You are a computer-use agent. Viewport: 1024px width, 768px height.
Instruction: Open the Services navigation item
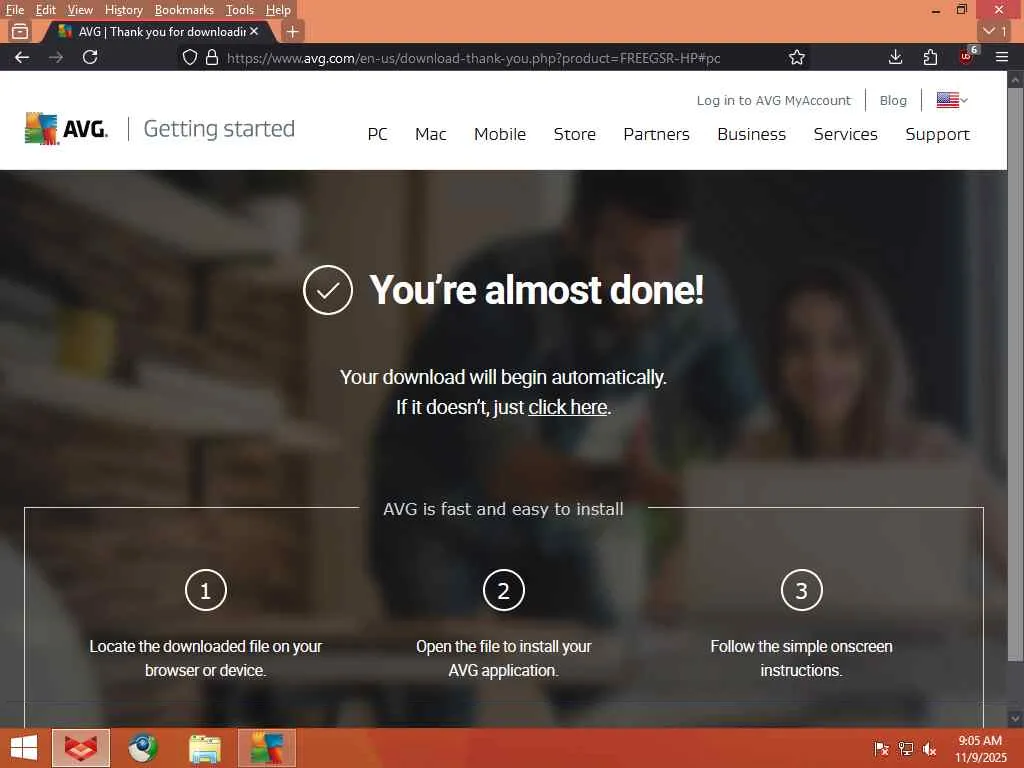(x=846, y=134)
